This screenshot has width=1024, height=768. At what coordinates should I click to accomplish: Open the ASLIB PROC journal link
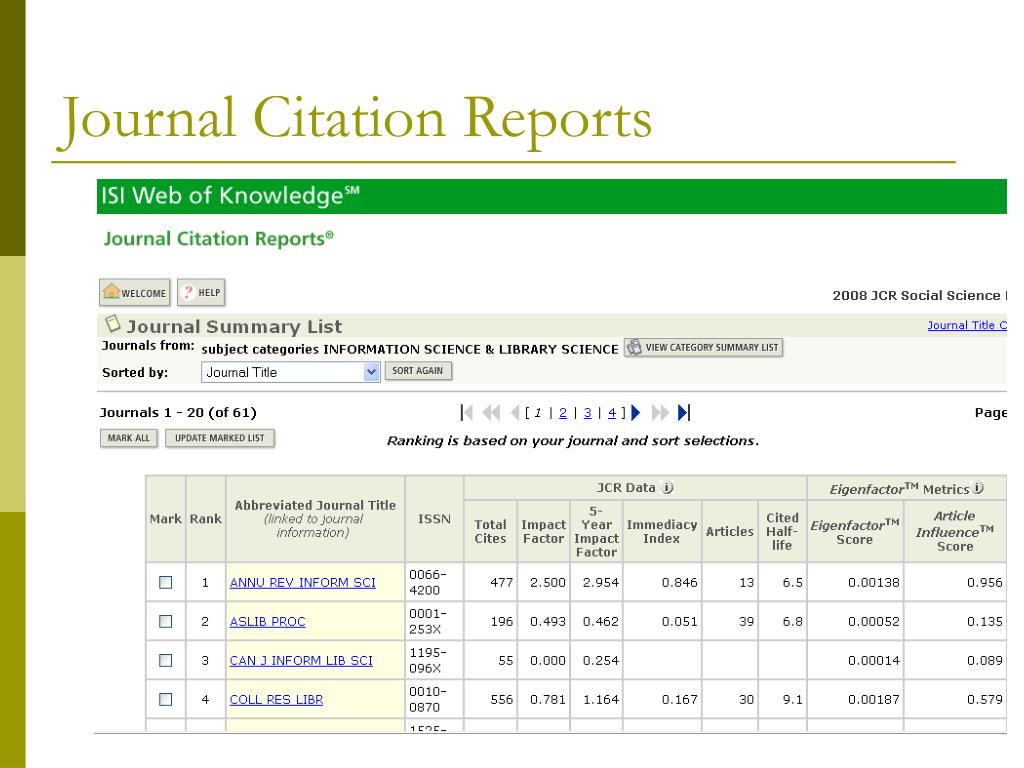click(x=267, y=622)
